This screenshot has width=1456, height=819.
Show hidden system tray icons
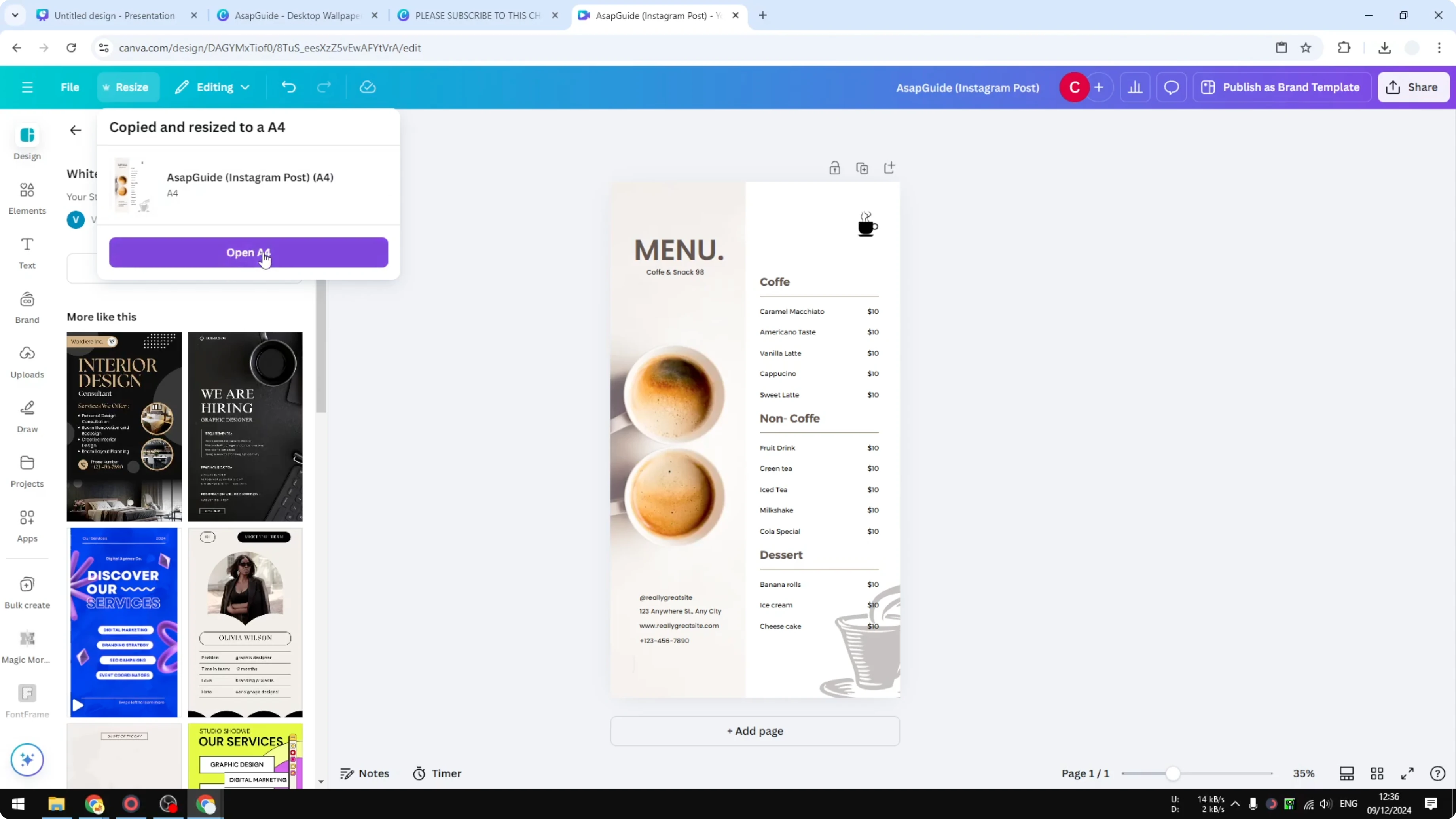(x=1236, y=804)
